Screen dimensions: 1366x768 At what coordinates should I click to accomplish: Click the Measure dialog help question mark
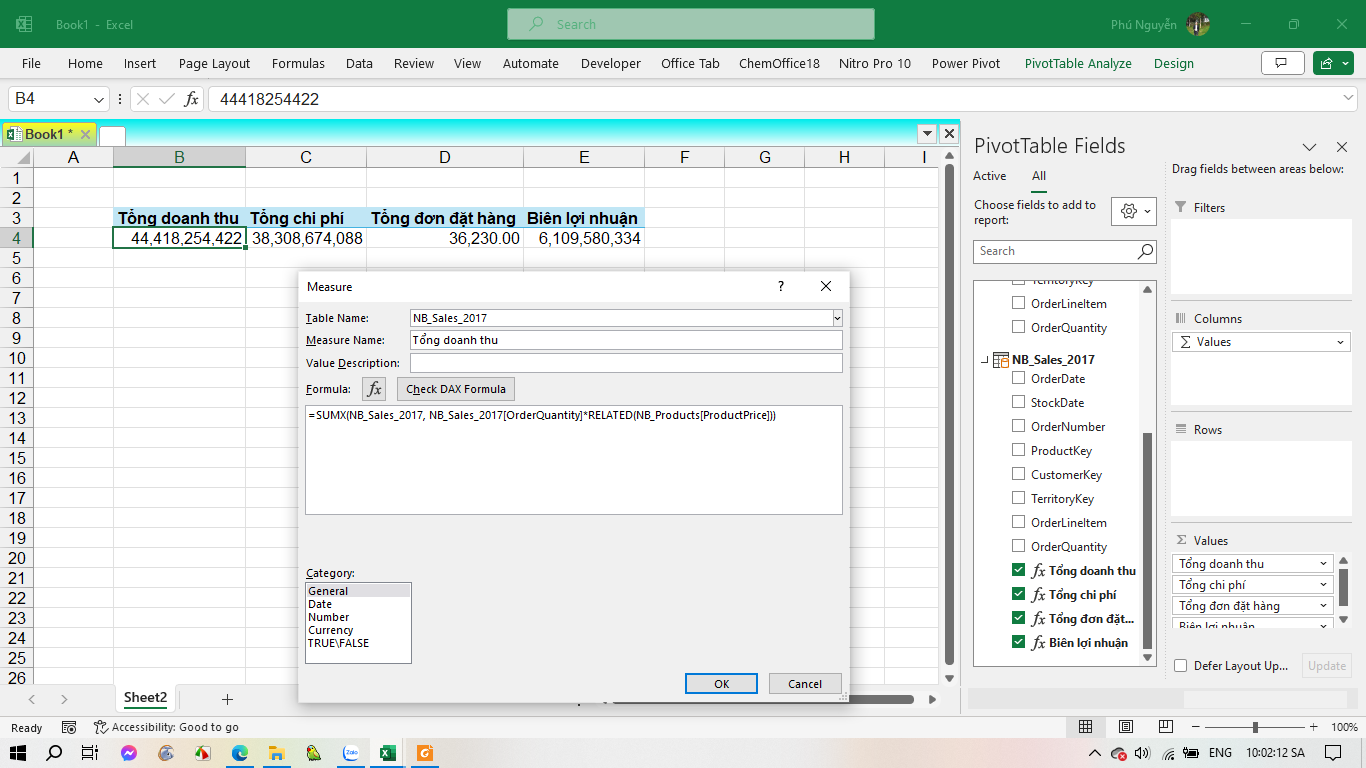click(x=781, y=286)
